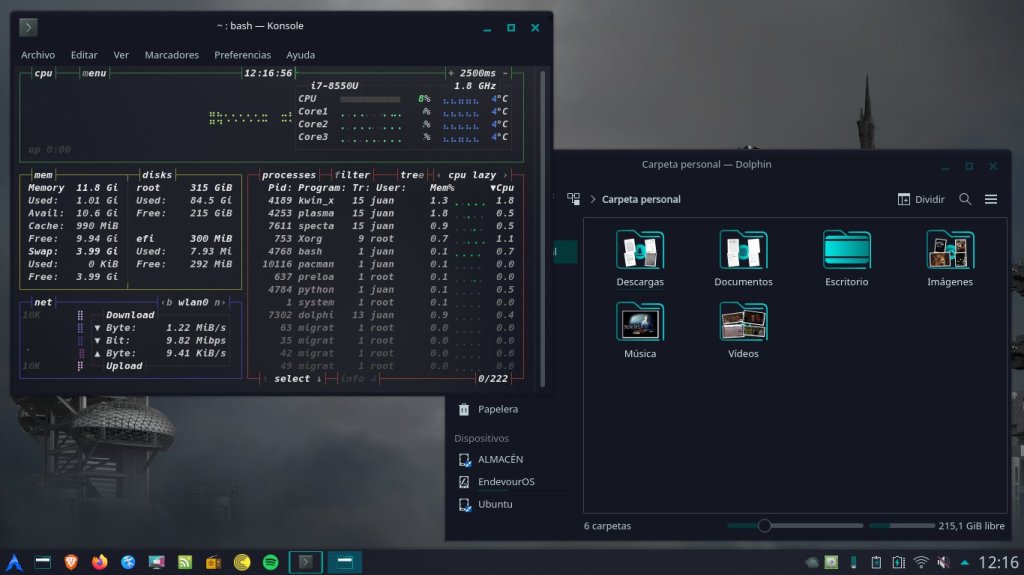The width and height of the screenshot is (1024, 575).
Task: Open the Brave browser in taskbar
Action: pos(70,563)
